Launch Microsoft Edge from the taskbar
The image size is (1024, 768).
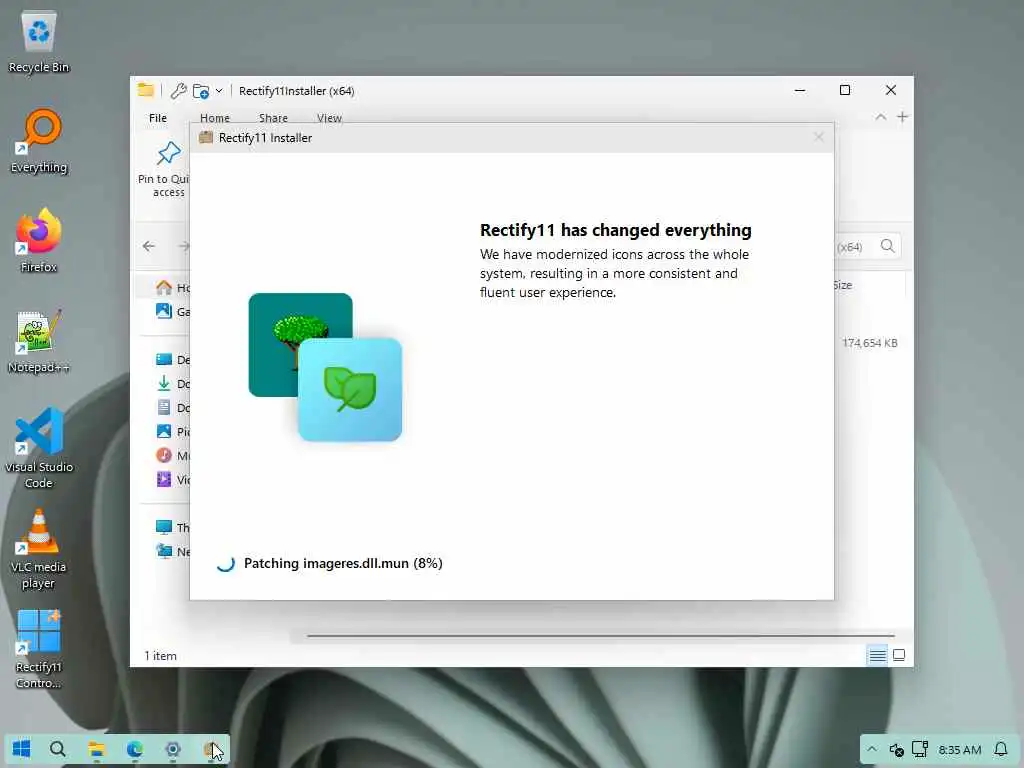click(135, 748)
